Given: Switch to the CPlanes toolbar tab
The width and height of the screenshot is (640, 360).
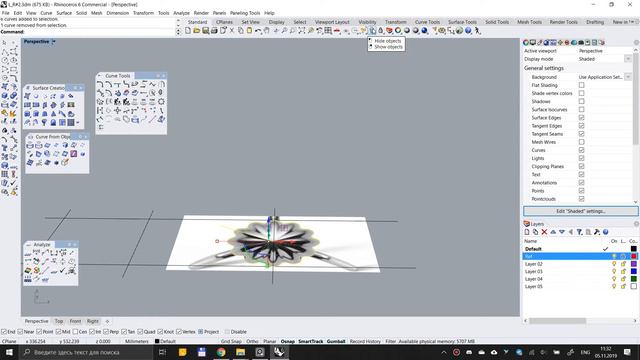Looking at the screenshot, I should coord(224,22).
